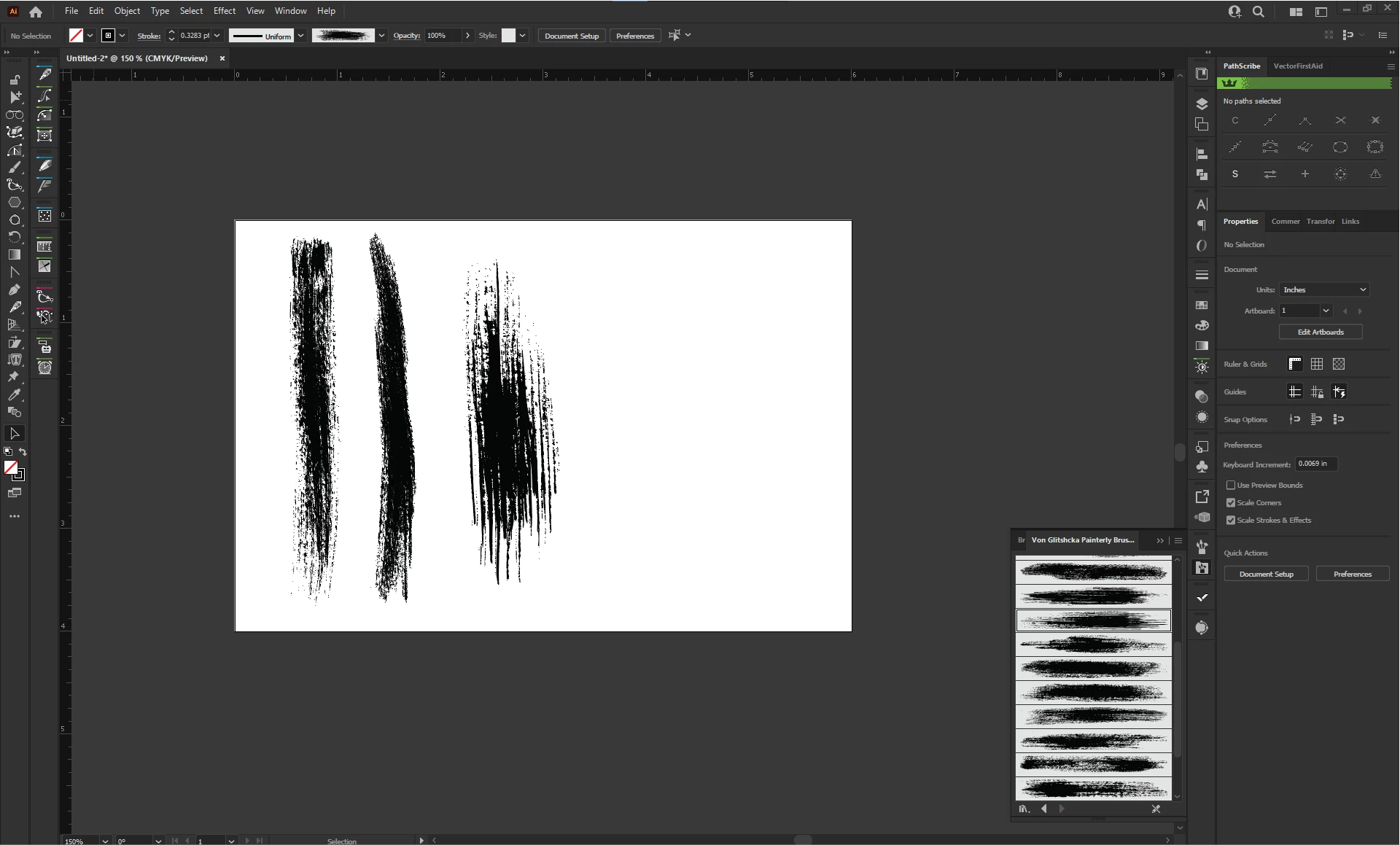This screenshot has width=1400, height=845.
Task: Activate the Selection arrow tool
Action: click(x=15, y=434)
